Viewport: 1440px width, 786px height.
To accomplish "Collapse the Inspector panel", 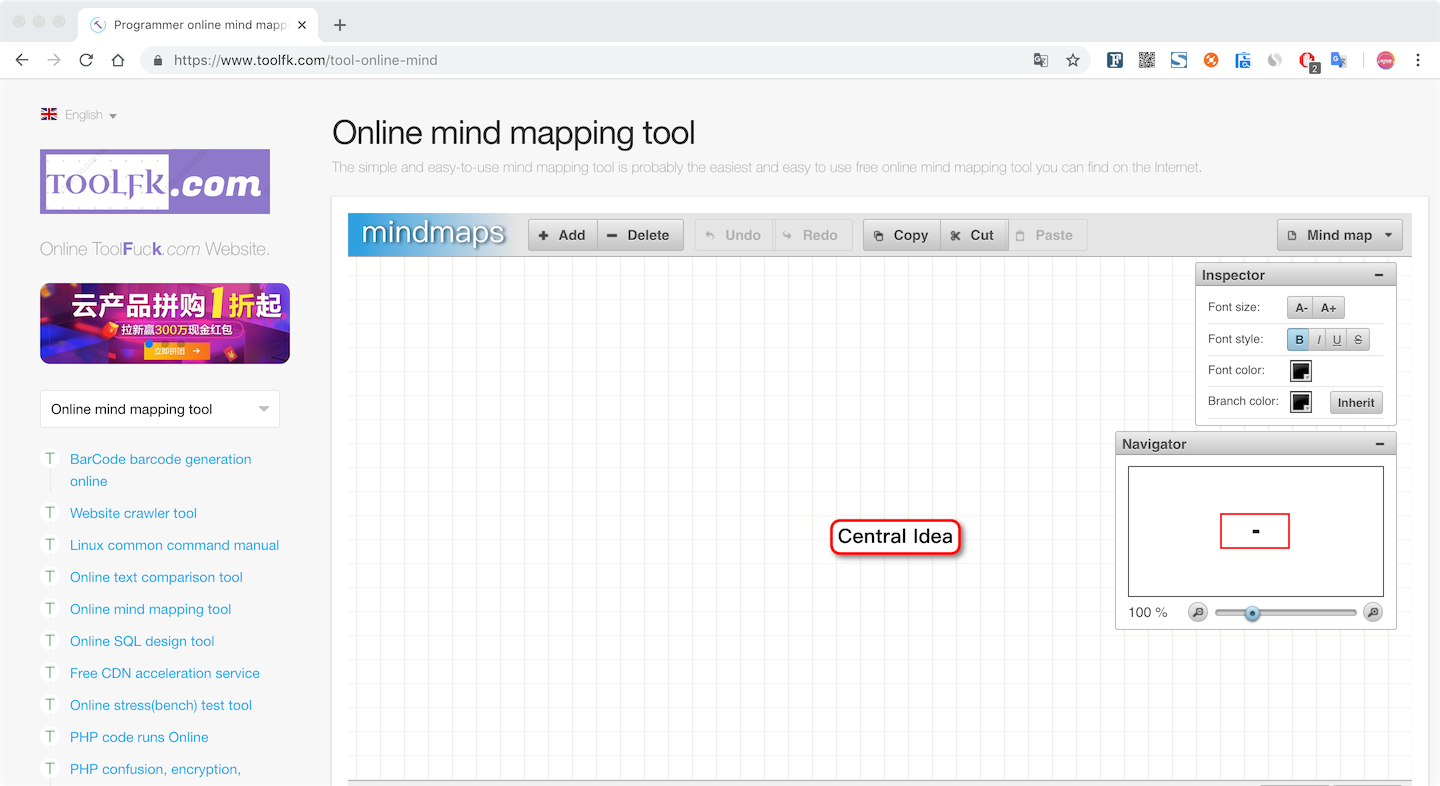I will pos(1379,275).
